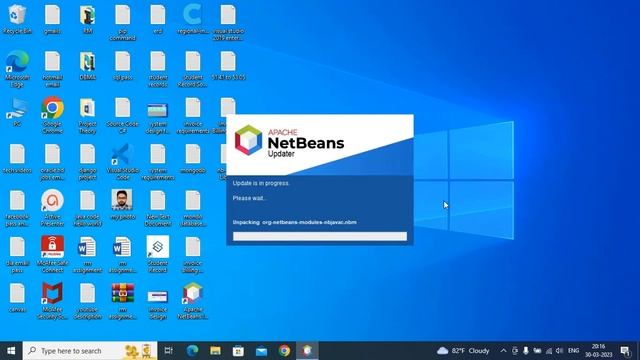The width and height of the screenshot is (640, 360).
Task: Open the Windows Start menu
Action: pyautogui.click(x=11, y=351)
